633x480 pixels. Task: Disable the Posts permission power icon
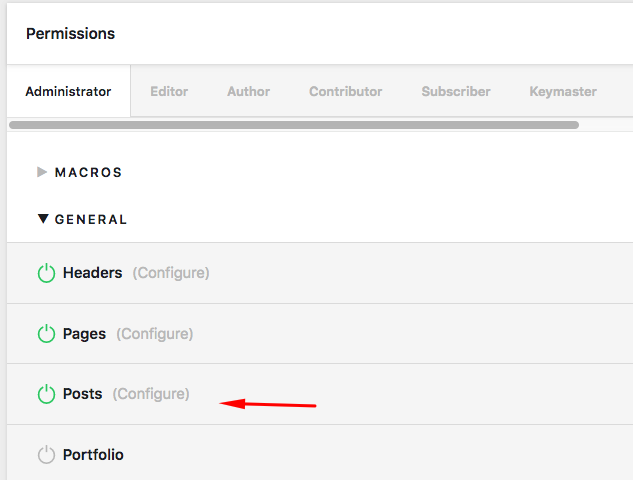tap(46, 394)
